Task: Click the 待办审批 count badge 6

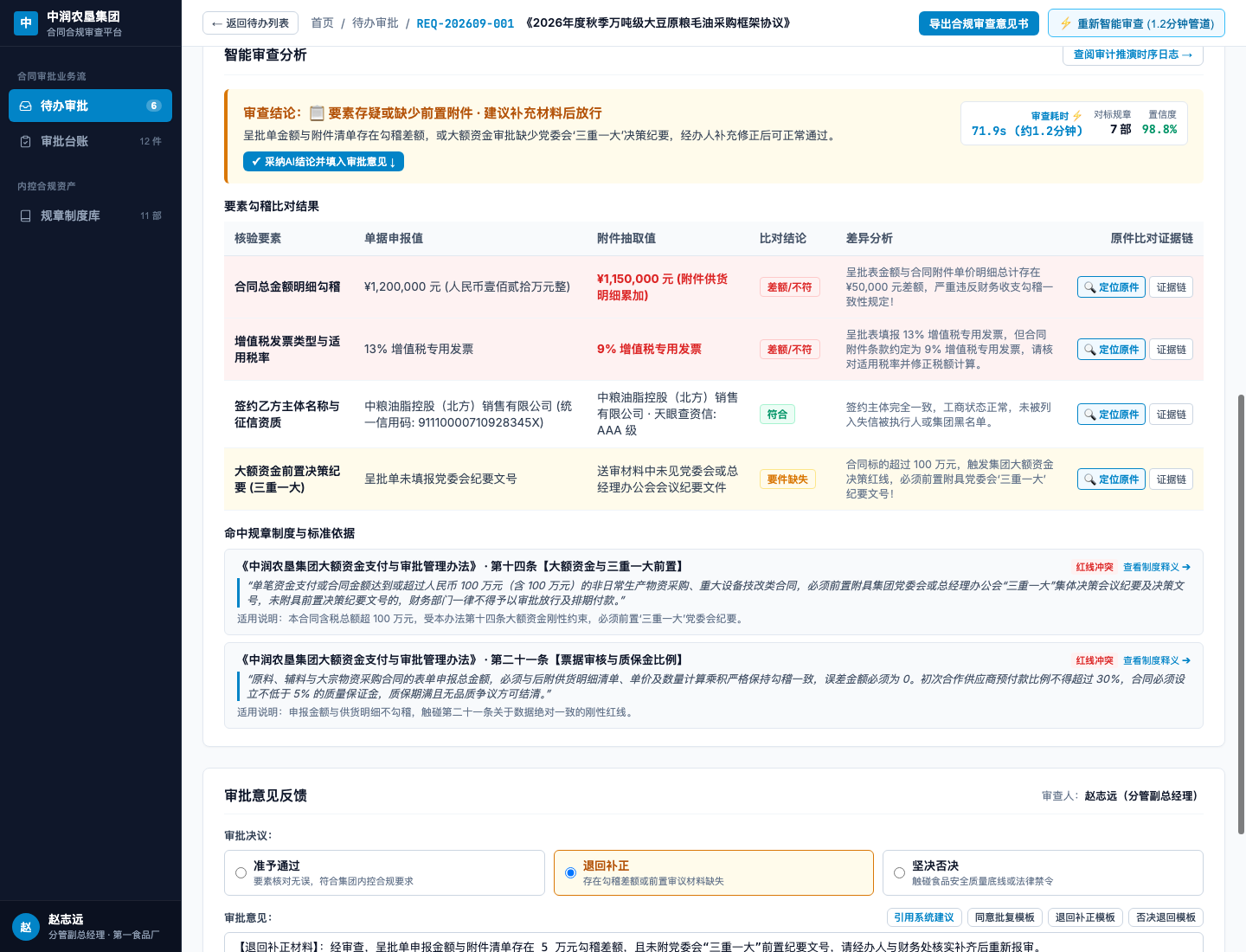Action: (154, 106)
